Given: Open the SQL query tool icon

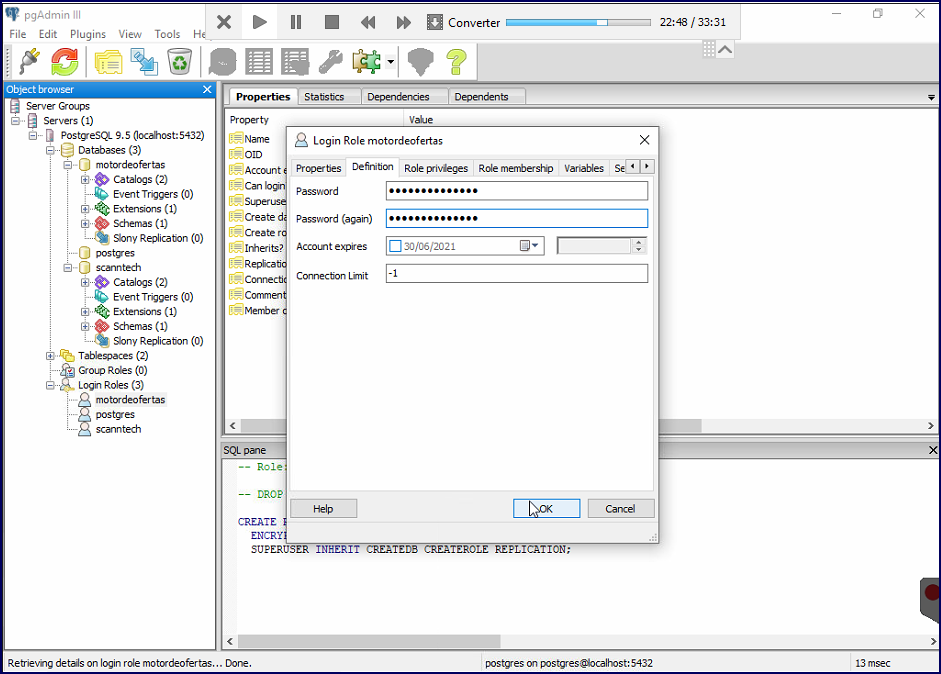Looking at the screenshot, I should click(x=223, y=61).
